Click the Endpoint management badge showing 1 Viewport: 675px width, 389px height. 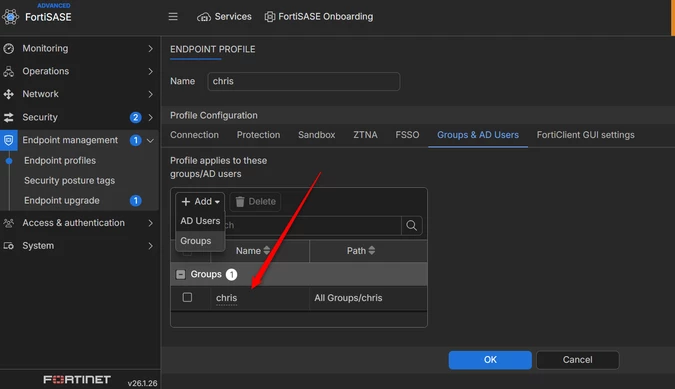136,140
